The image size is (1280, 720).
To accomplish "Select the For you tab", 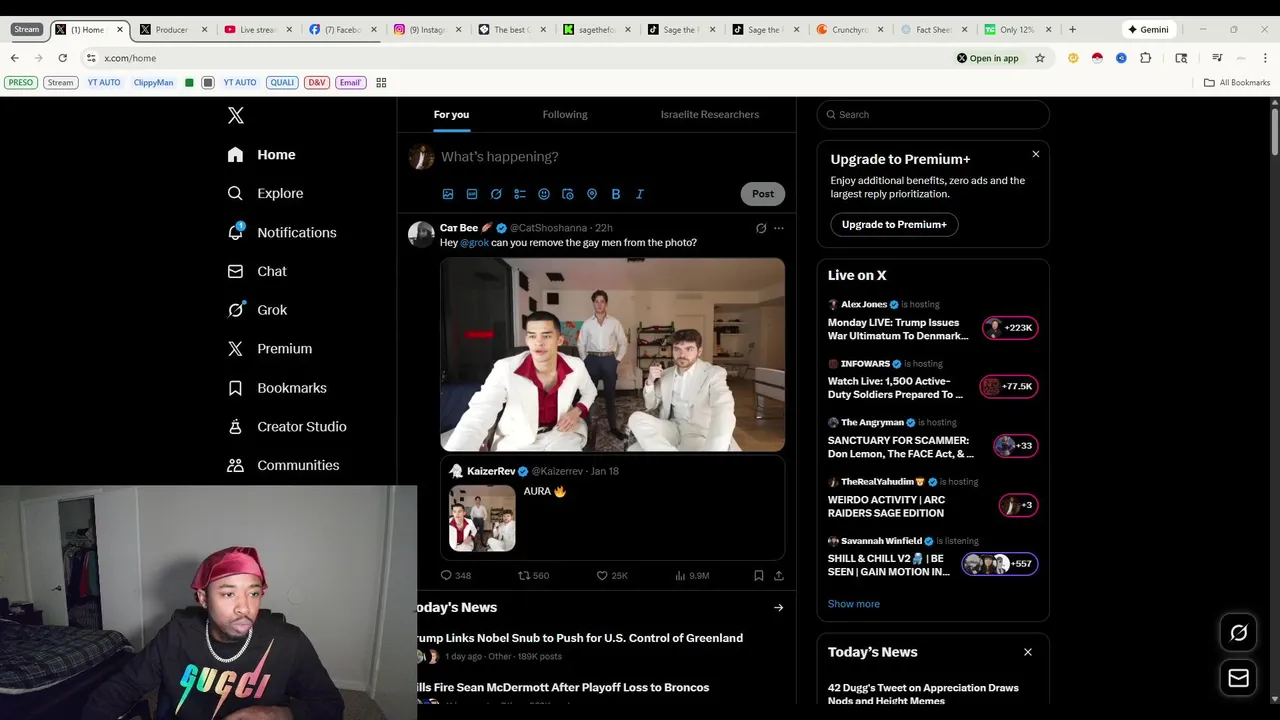I will tap(451, 114).
